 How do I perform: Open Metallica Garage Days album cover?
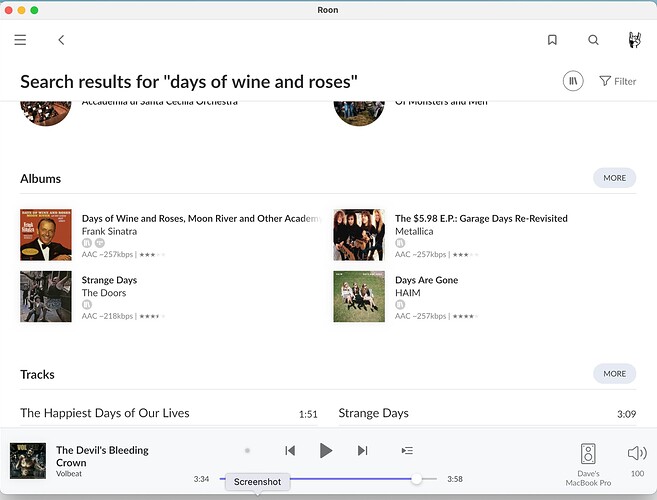pos(359,235)
